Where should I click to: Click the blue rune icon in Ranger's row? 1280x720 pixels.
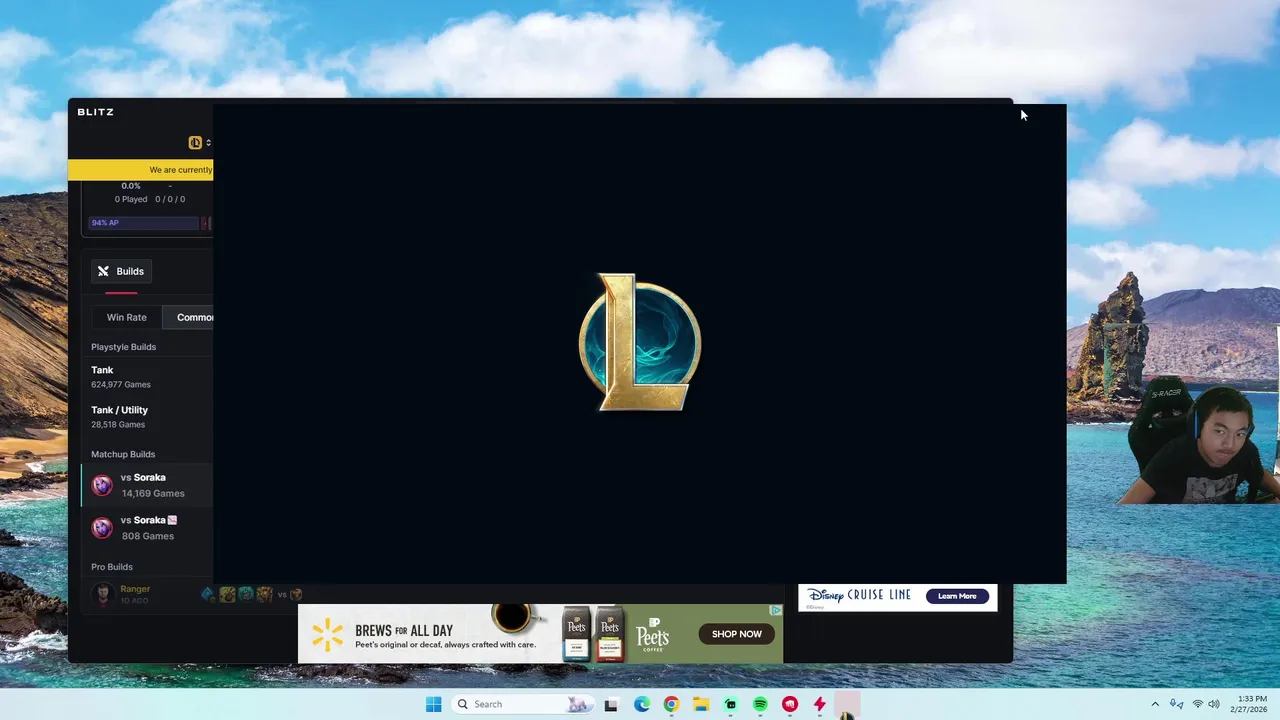click(207, 594)
